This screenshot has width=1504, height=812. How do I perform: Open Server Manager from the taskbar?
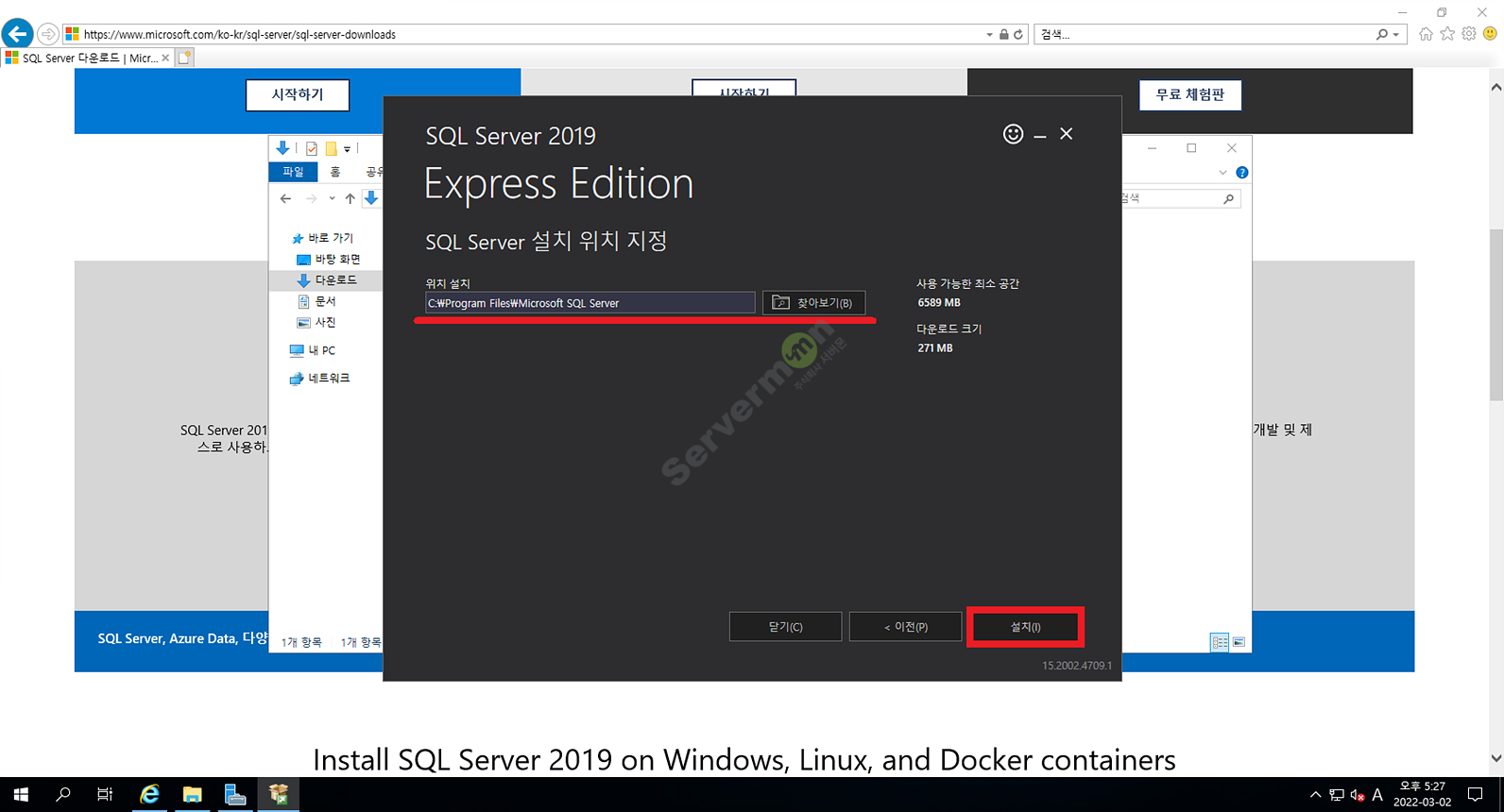click(235, 795)
